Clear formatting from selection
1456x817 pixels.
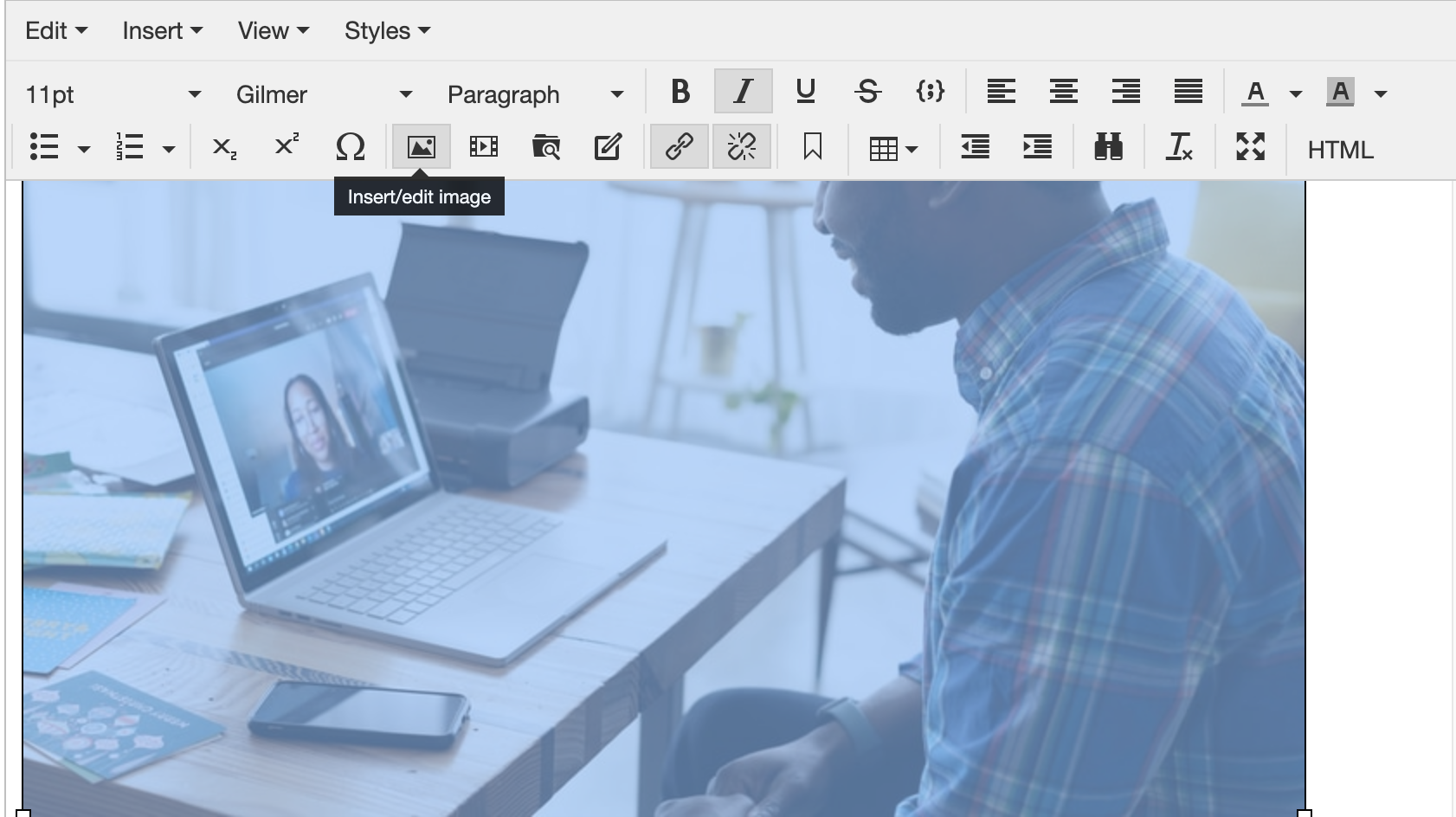[x=1179, y=147]
